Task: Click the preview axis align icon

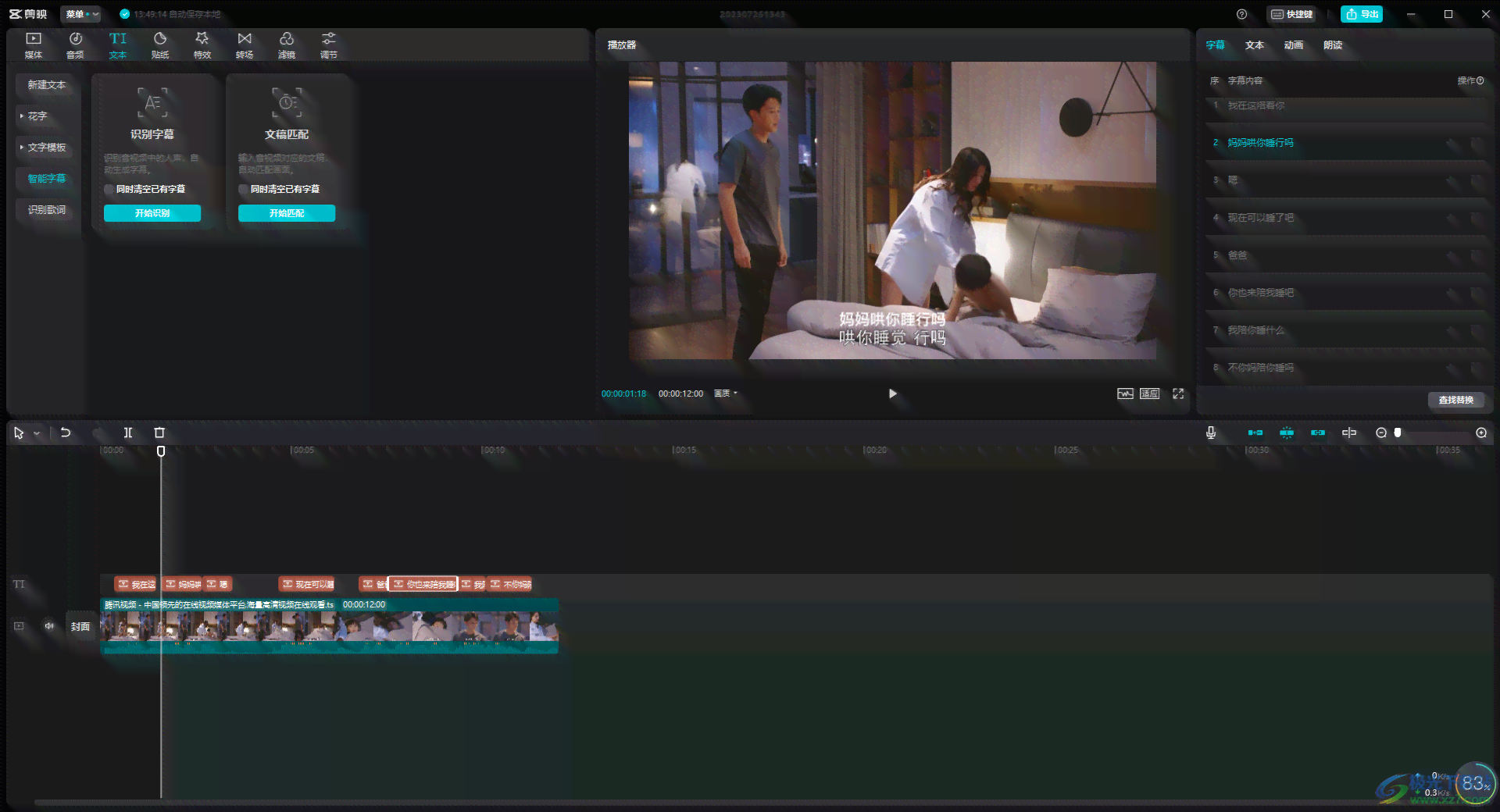Action: pos(1349,433)
